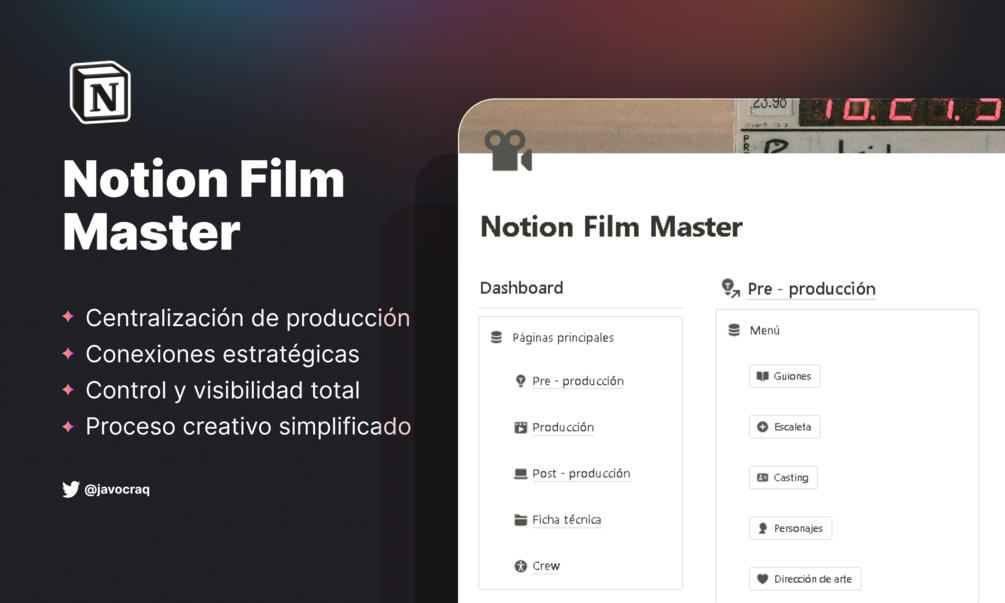The width and height of the screenshot is (1005, 603).
Task: Click the heart icon in Dirección de arte
Action: tap(762, 579)
